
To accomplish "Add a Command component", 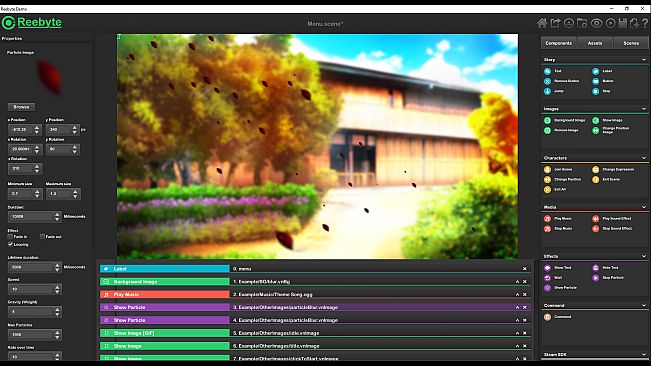I will (x=558, y=317).
